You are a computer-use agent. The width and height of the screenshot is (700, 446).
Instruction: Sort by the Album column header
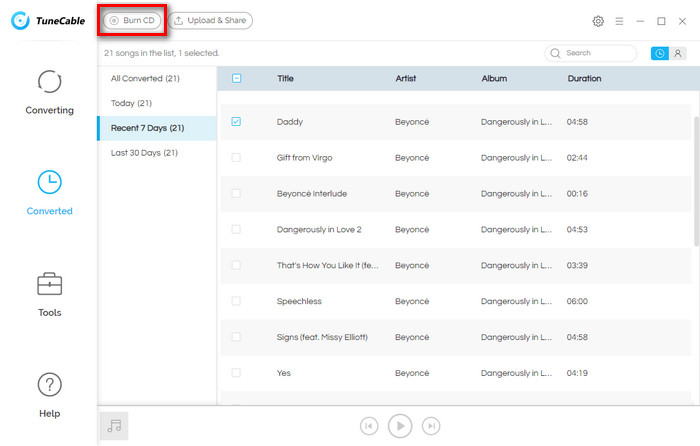tap(494, 79)
